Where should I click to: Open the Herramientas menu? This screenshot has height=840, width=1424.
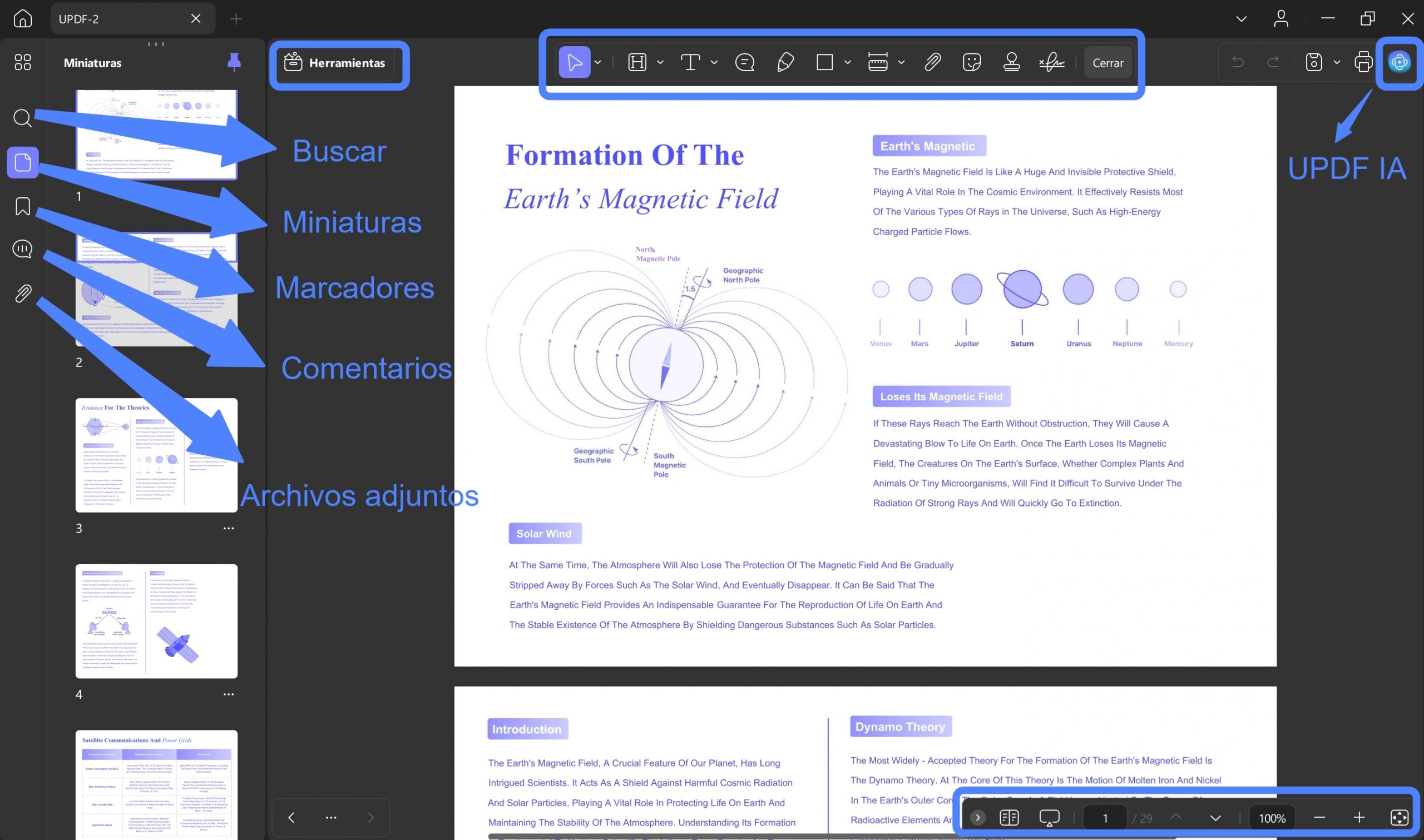click(x=335, y=63)
